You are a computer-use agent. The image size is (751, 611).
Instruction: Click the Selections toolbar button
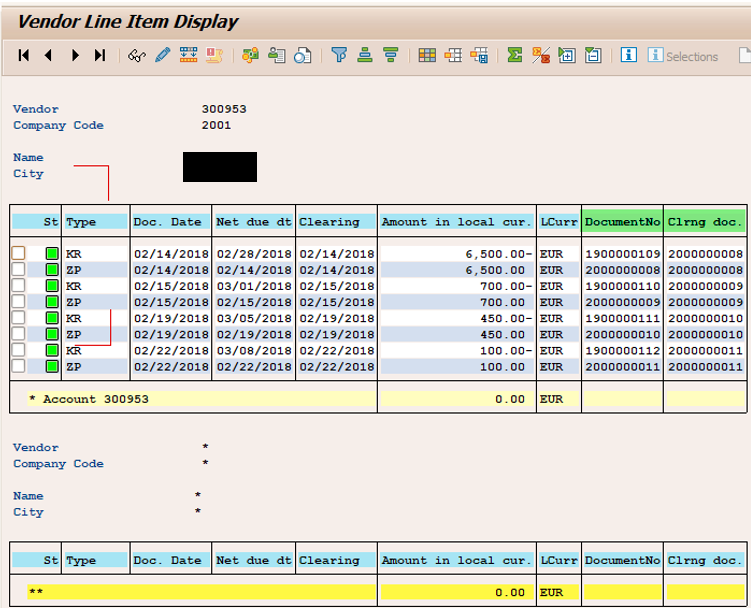pyautogui.click(x=683, y=57)
